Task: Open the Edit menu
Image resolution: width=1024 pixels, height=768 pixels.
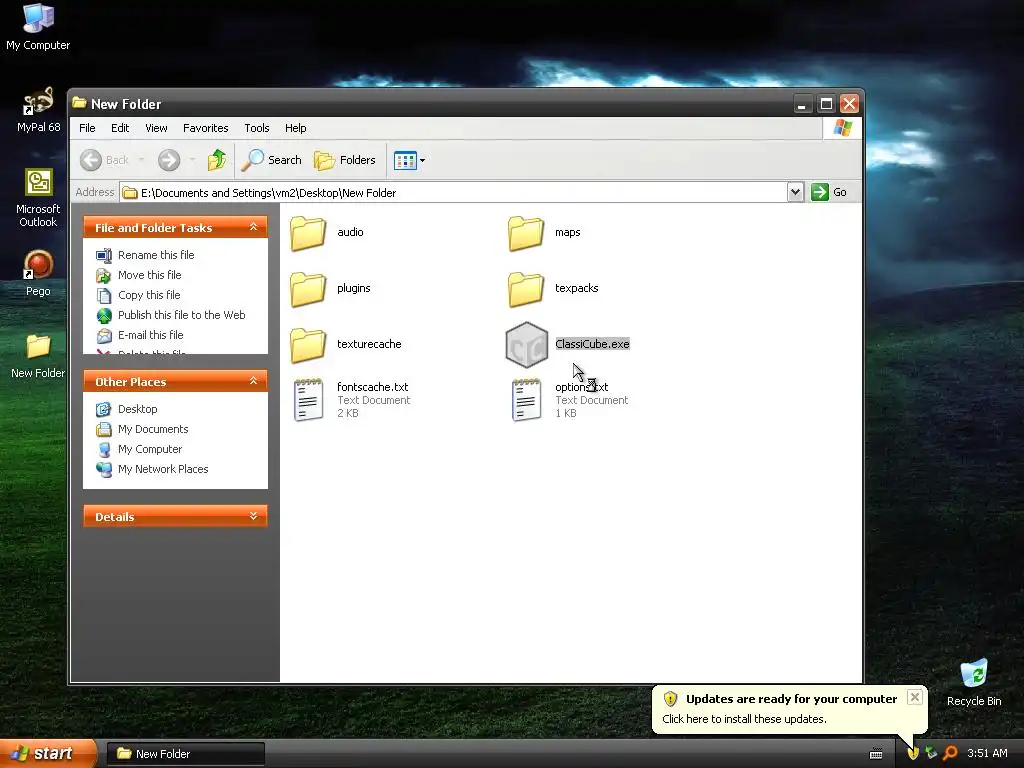Action: (120, 128)
